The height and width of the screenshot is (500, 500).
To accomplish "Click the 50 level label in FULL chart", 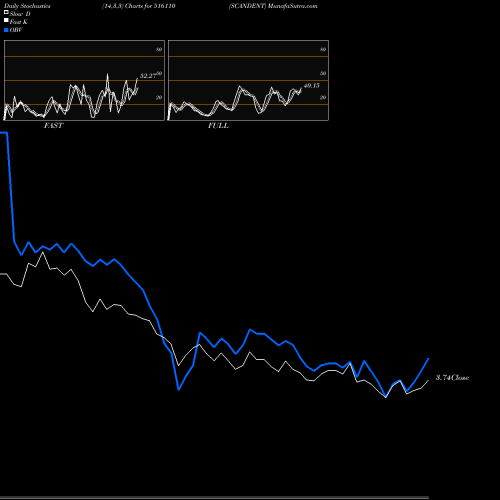I will point(323,73).
